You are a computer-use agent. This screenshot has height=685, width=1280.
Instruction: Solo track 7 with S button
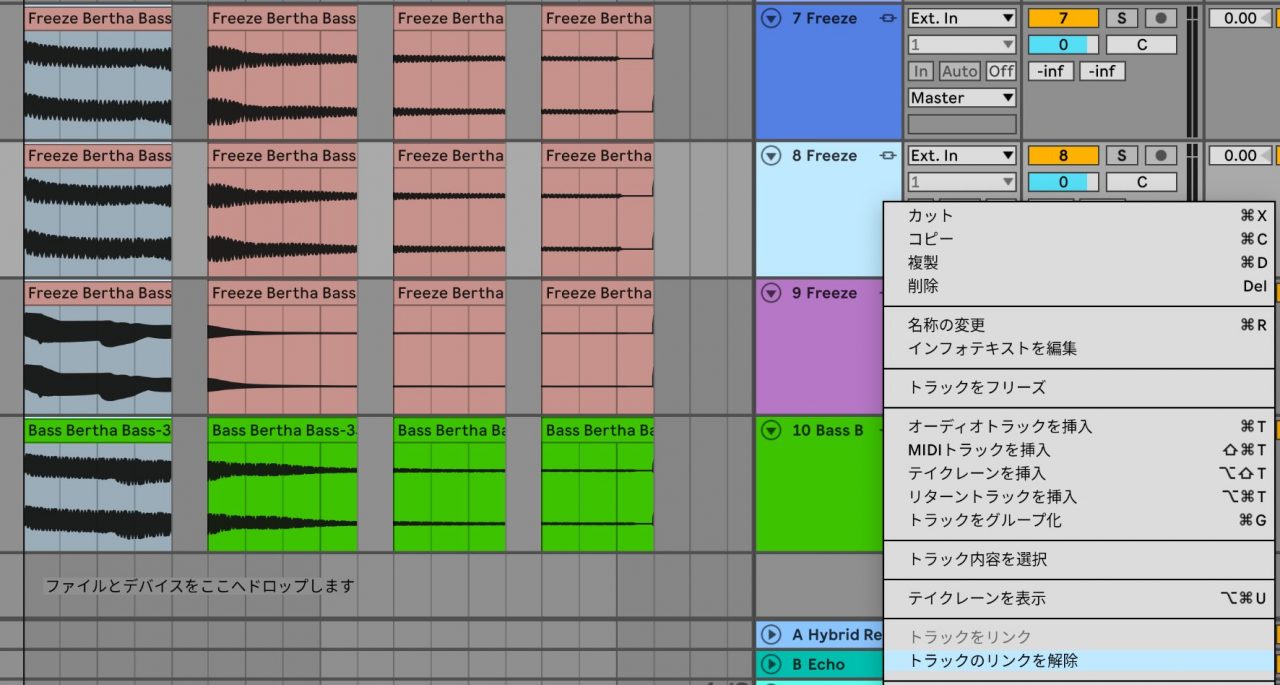click(1122, 18)
